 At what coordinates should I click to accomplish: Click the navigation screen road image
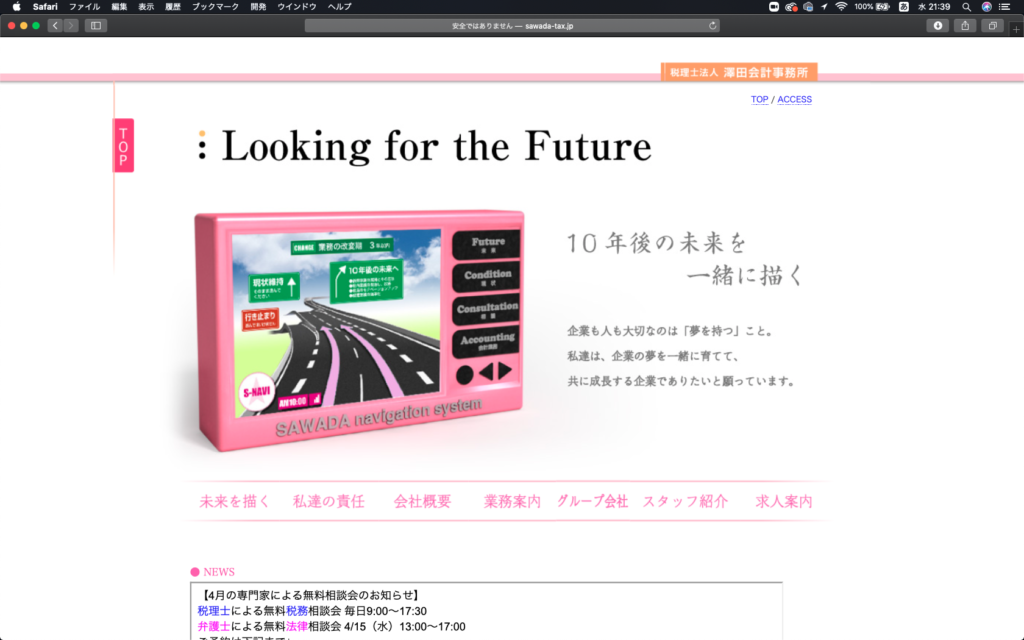coord(337,323)
